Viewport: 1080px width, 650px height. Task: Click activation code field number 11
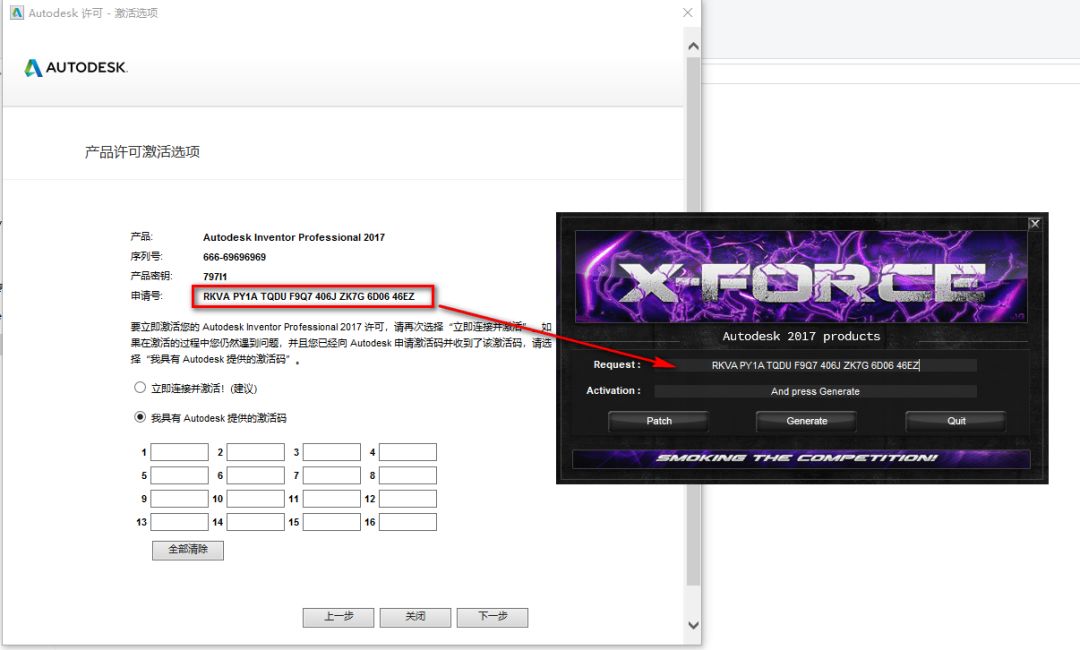pyautogui.click(x=331, y=499)
